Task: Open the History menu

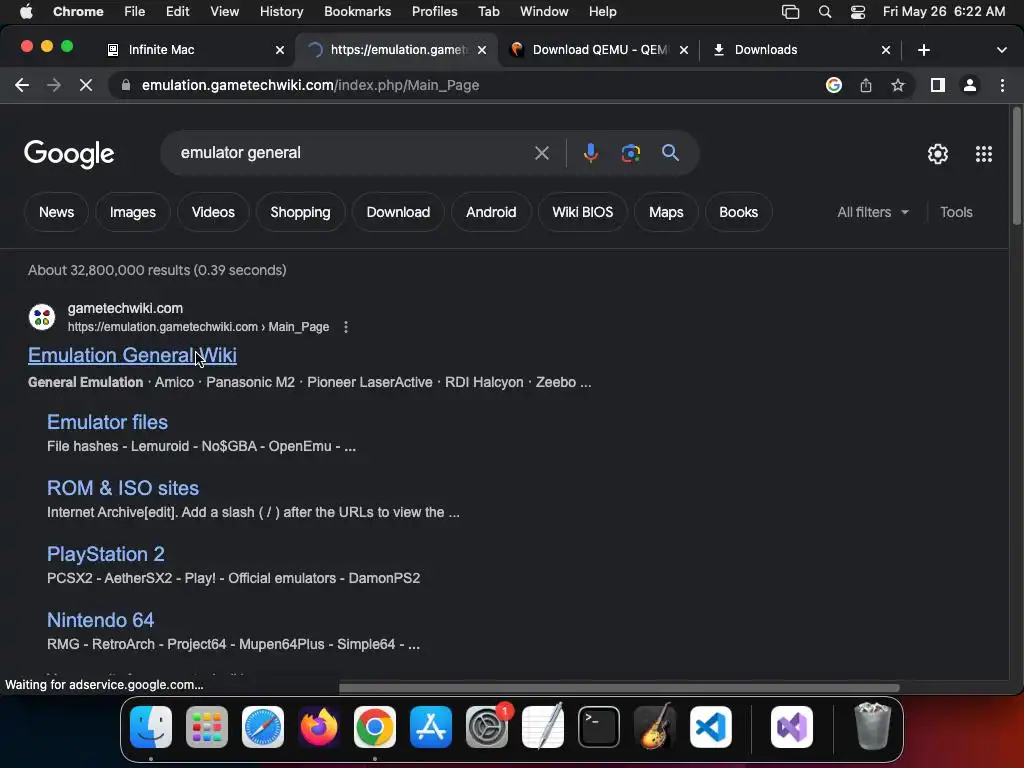Action: [281, 12]
